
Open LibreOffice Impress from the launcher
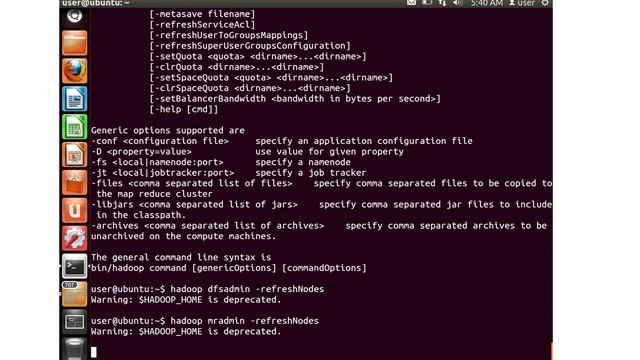(74, 155)
